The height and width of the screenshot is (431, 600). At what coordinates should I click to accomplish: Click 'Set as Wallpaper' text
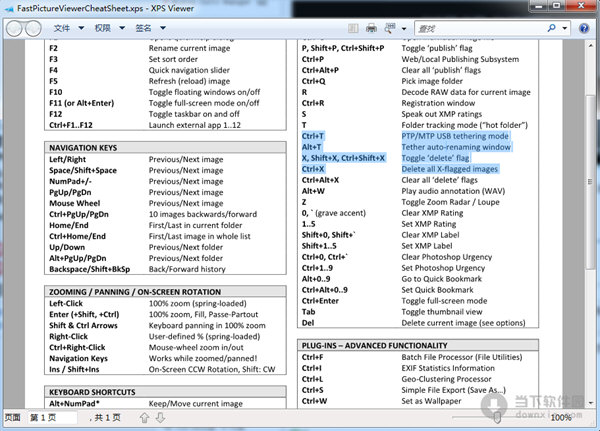coord(431,401)
